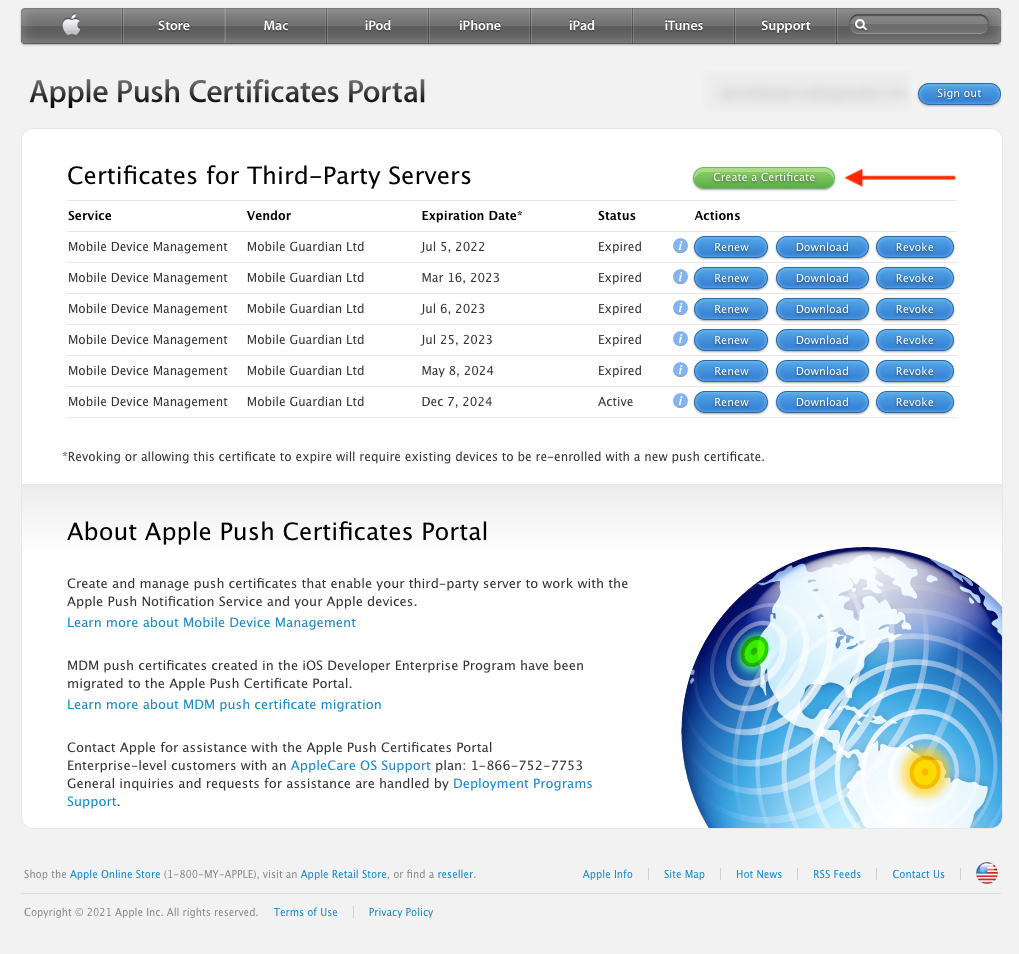Image resolution: width=1019 pixels, height=954 pixels.
Task: Open the Mac tab in navigation
Action: (x=276, y=25)
